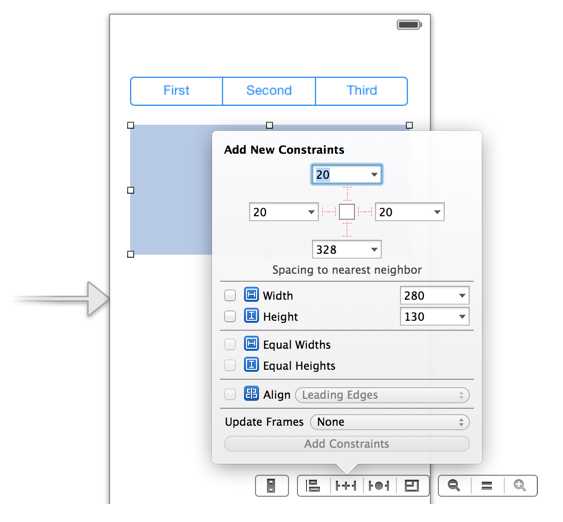Select the Third segment
Image resolution: width=563 pixels, height=522 pixels.
click(x=362, y=91)
